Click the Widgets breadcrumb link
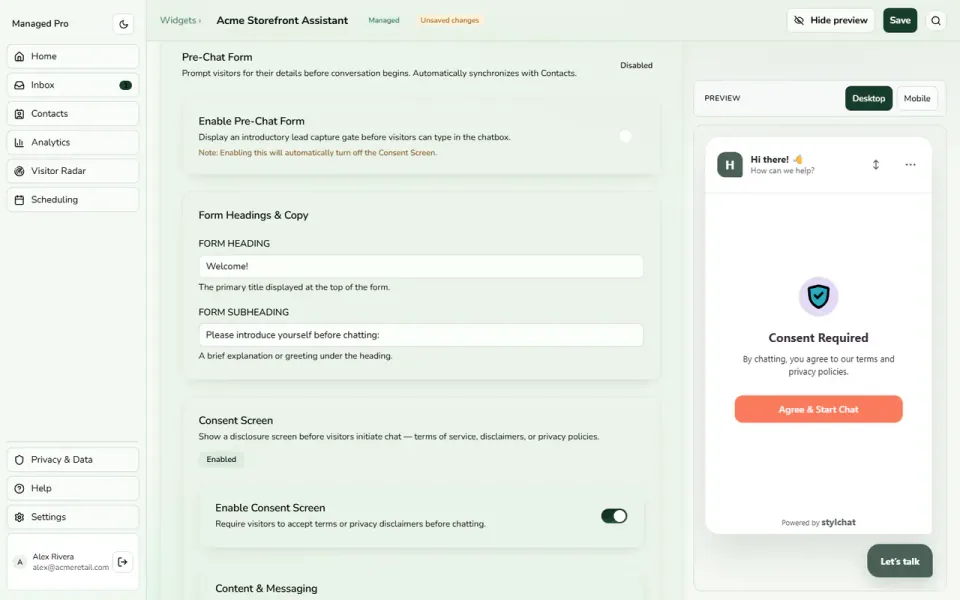Screen dimensions: 960x600 click(178, 20)
